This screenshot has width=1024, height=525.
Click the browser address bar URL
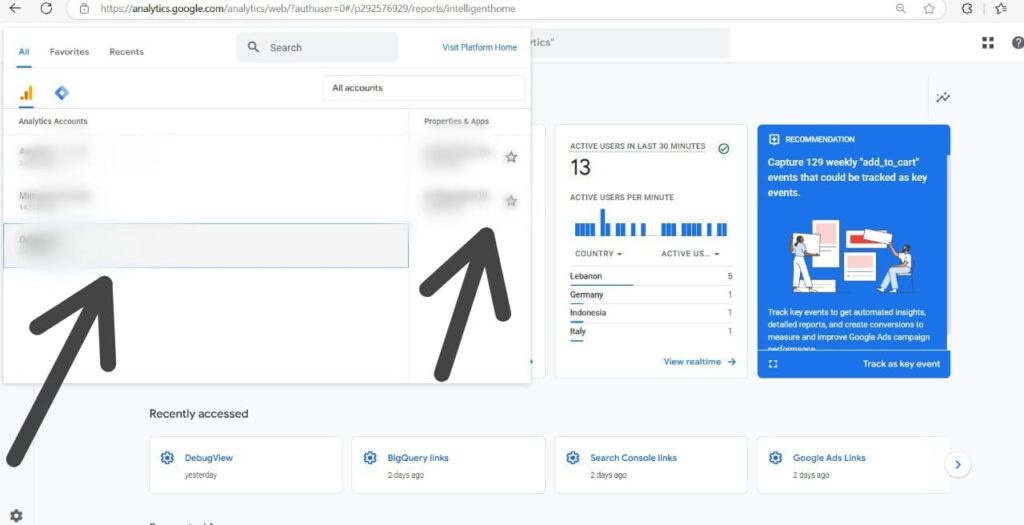(x=307, y=8)
